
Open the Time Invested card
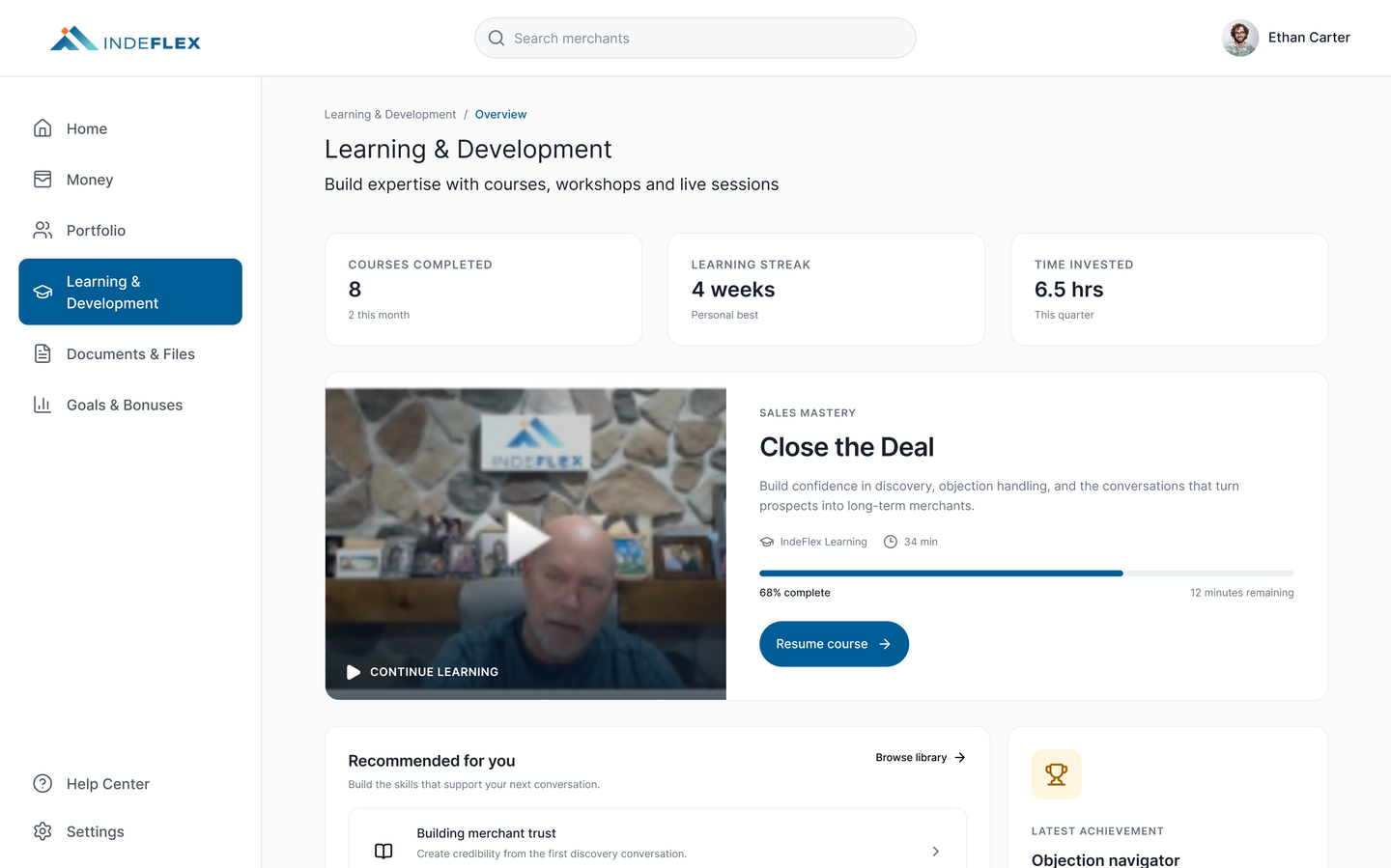coord(1169,290)
